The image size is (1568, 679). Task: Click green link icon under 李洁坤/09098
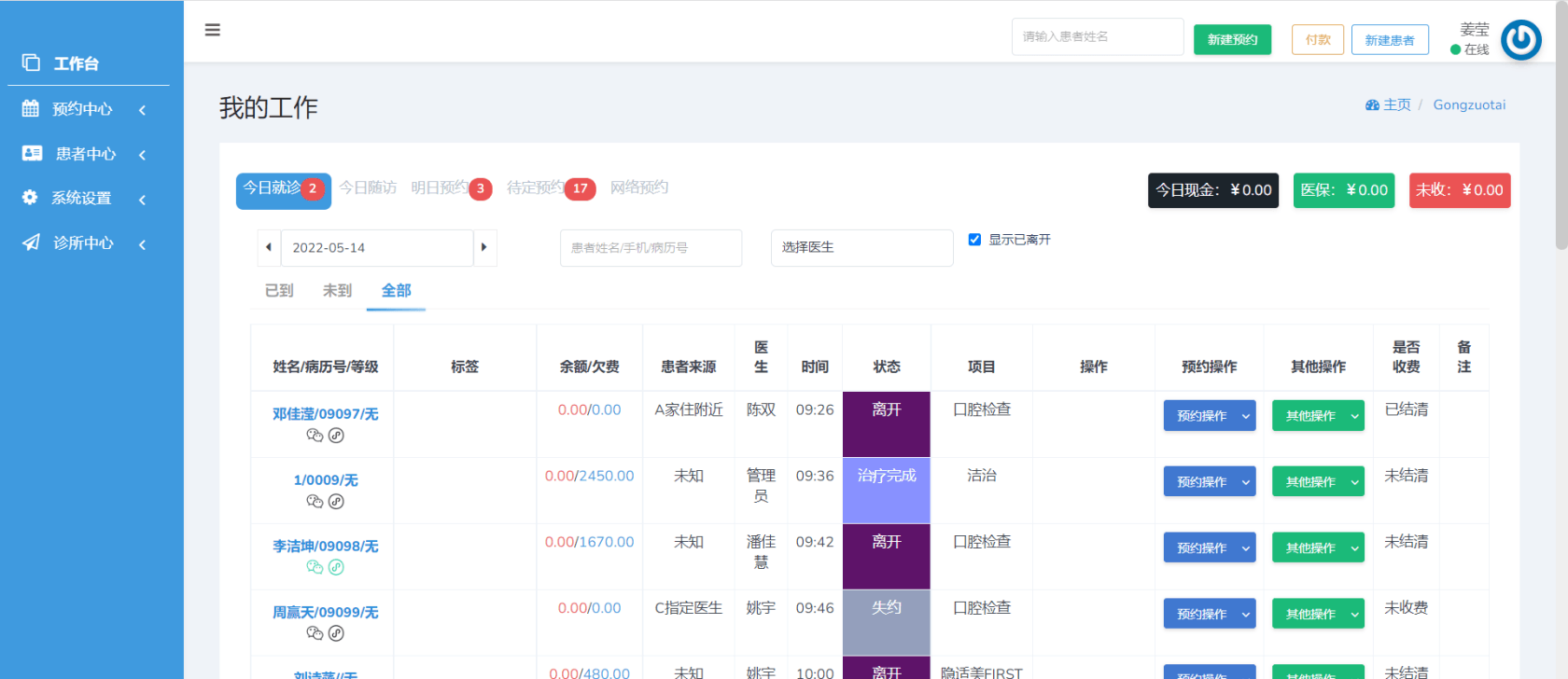[x=336, y=567]
